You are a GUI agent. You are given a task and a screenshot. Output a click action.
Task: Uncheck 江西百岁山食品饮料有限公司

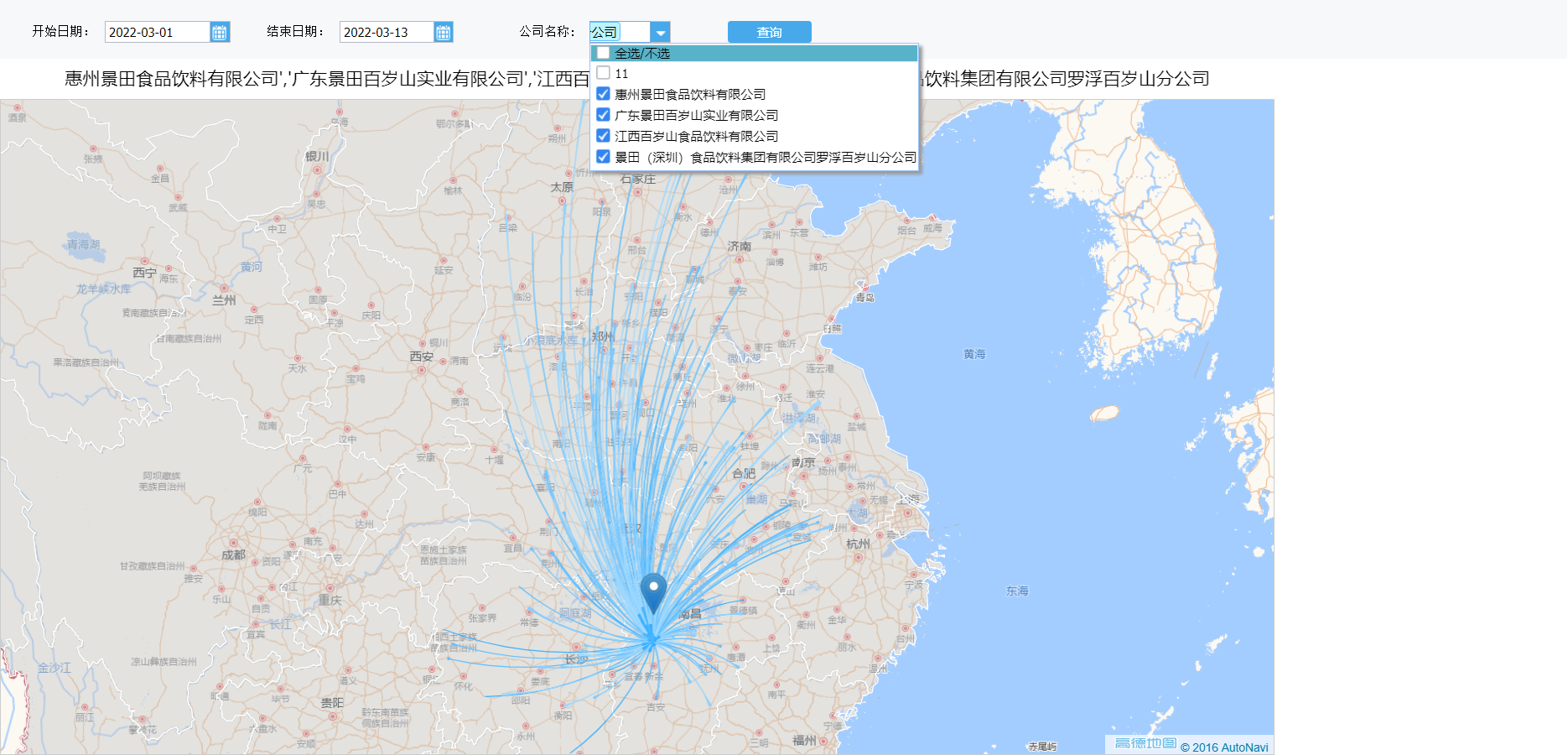pos(603,136)
